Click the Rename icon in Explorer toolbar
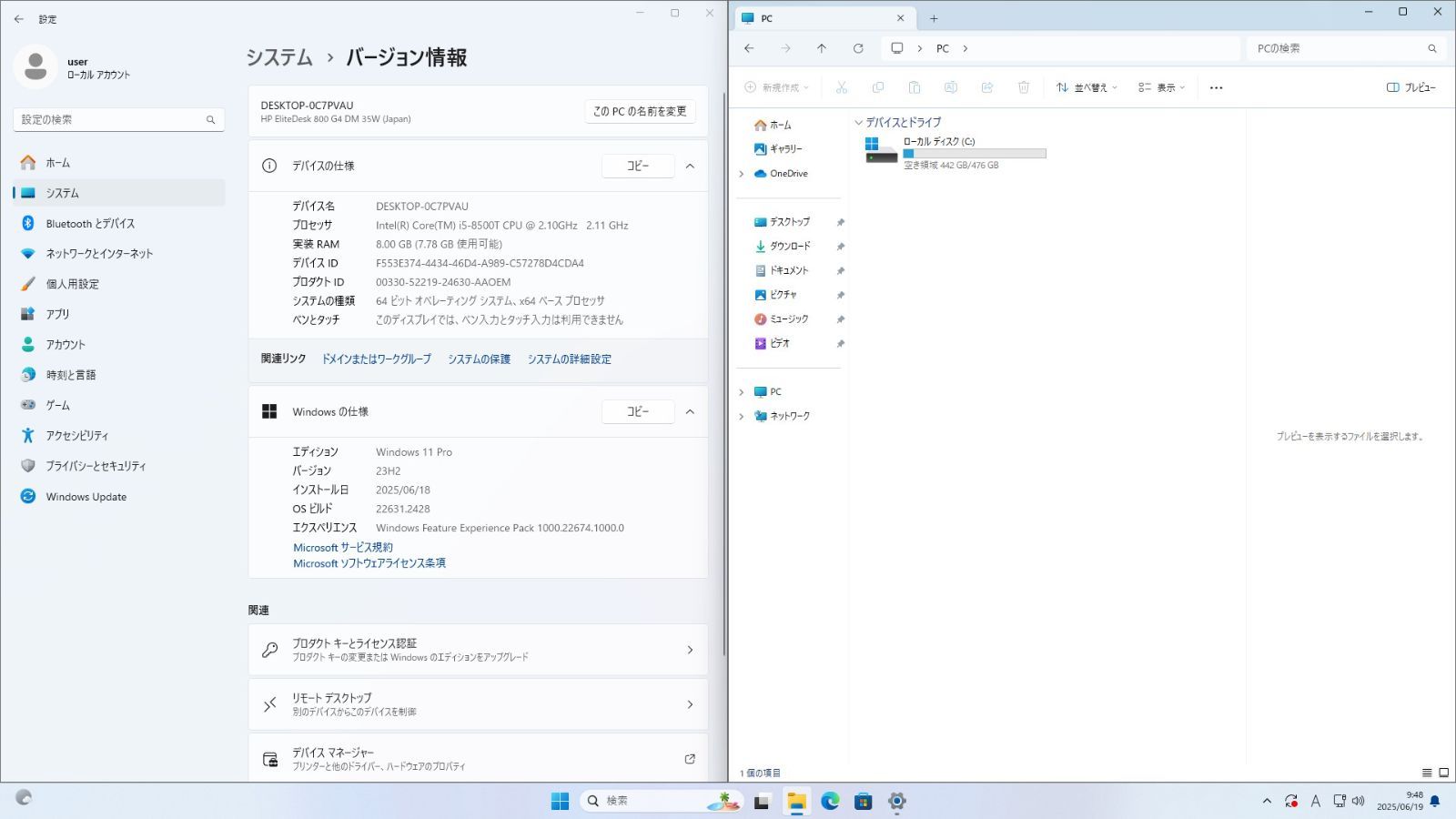 tap(950, 87)
